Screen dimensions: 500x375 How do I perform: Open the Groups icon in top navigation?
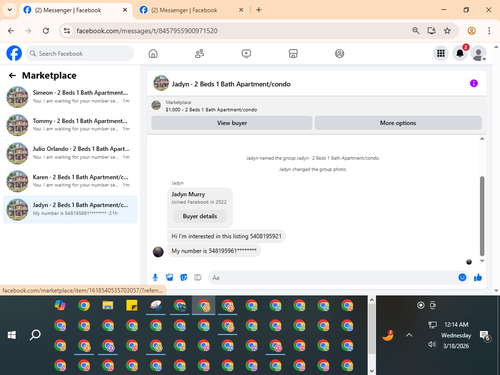pyautogui.click(x=339, y=53)
